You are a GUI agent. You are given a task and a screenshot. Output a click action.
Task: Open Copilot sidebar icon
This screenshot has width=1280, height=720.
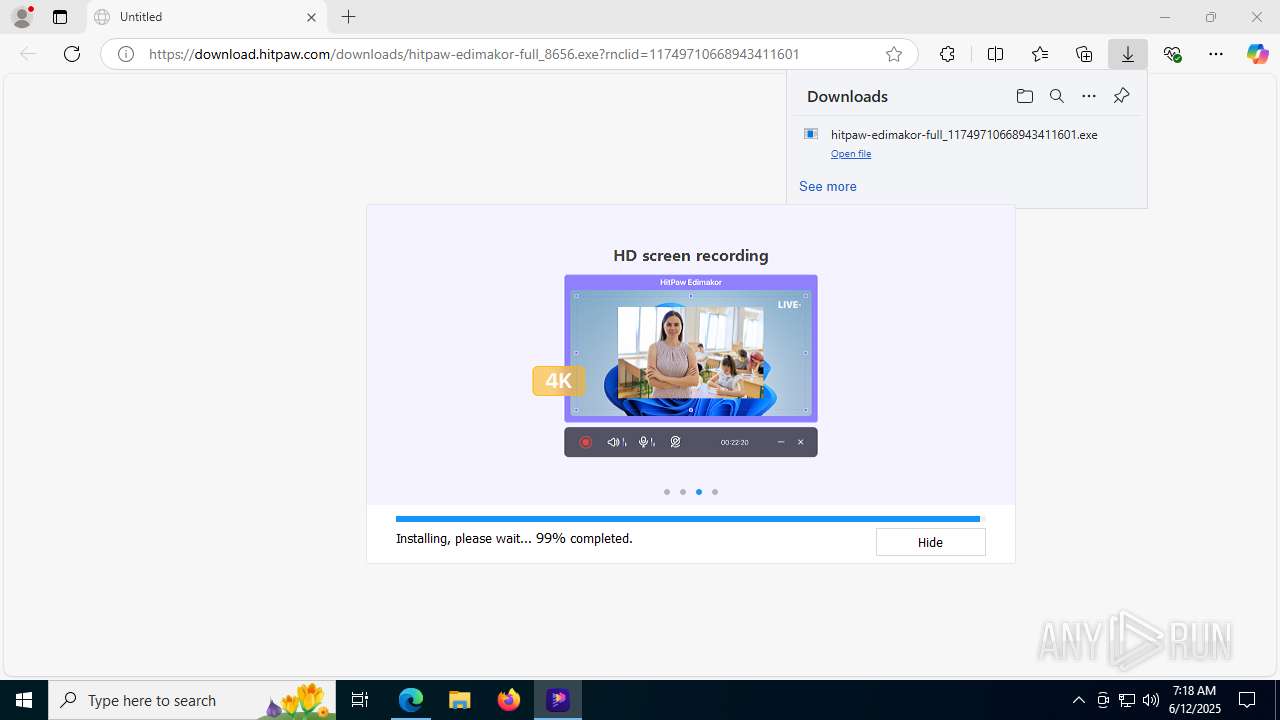(x=1258, y=54)
